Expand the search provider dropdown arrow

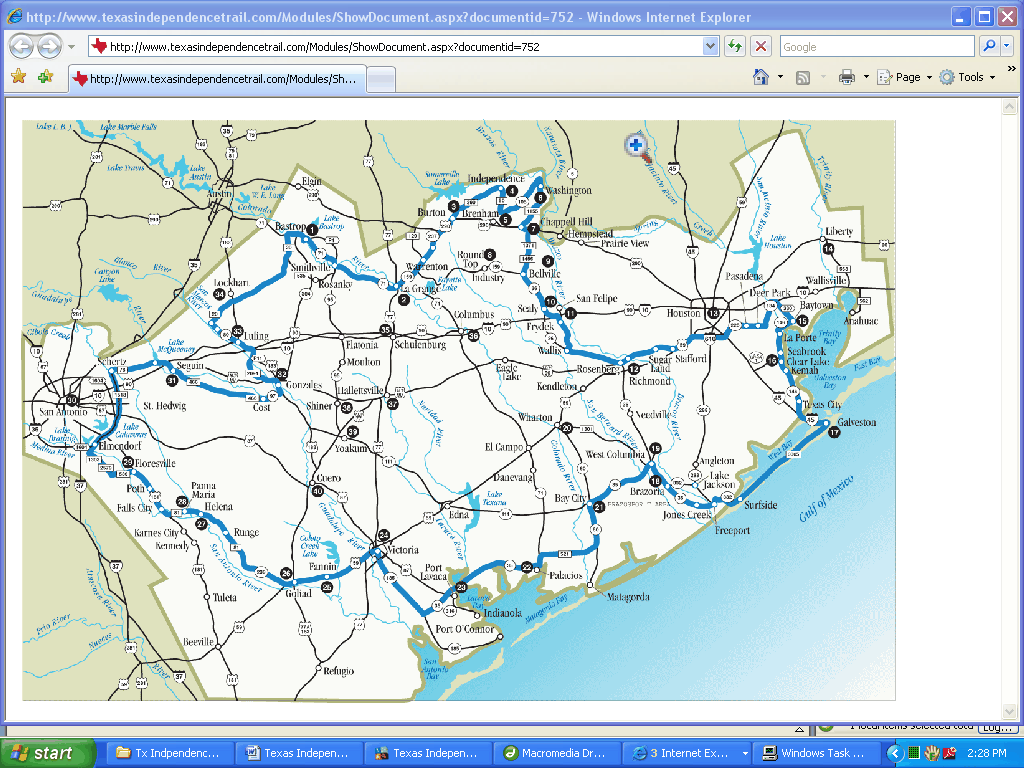click(1005, 47)
